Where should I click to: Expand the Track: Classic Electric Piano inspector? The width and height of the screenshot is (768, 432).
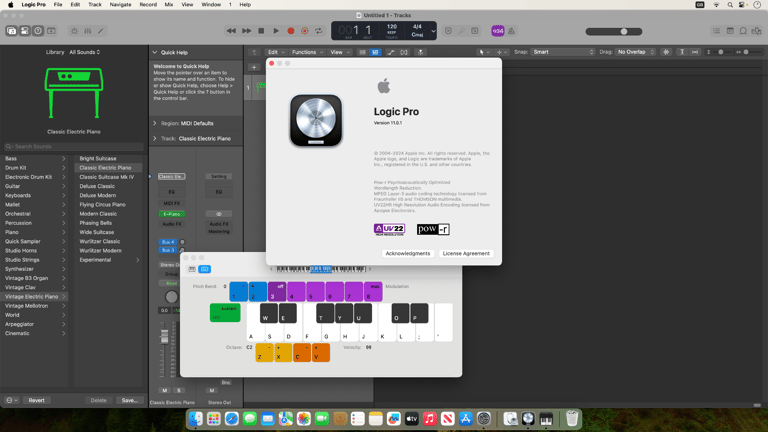coord(155,139)
